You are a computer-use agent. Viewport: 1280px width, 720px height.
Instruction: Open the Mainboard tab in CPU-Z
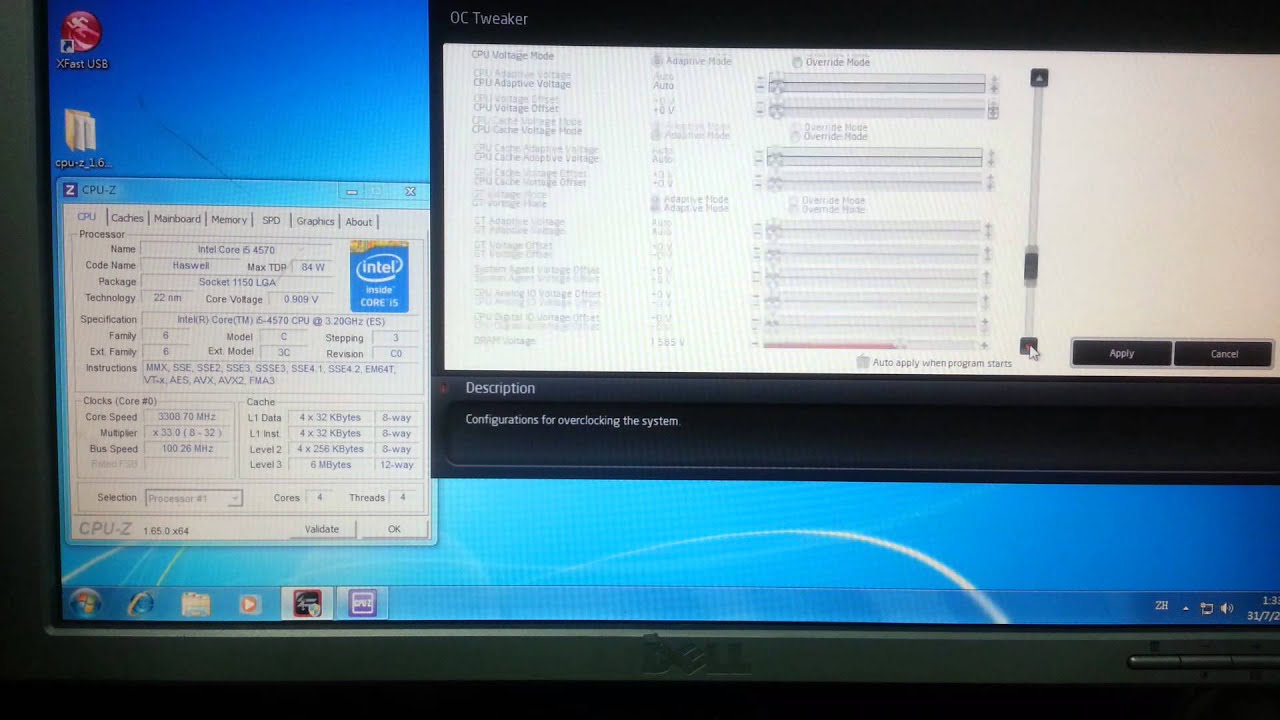point(177,219)
